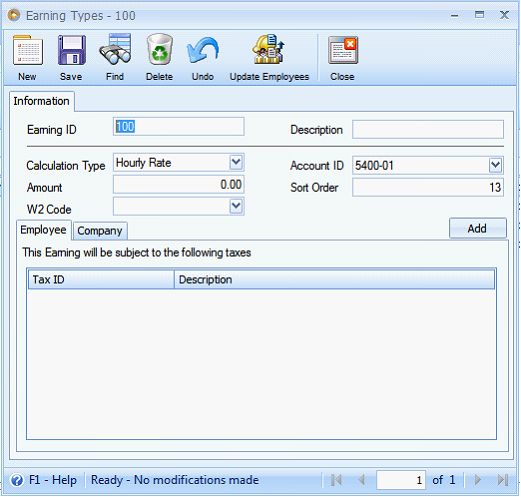Click the Add button
The width and height of the screenshot is (521, 497).
477,228
